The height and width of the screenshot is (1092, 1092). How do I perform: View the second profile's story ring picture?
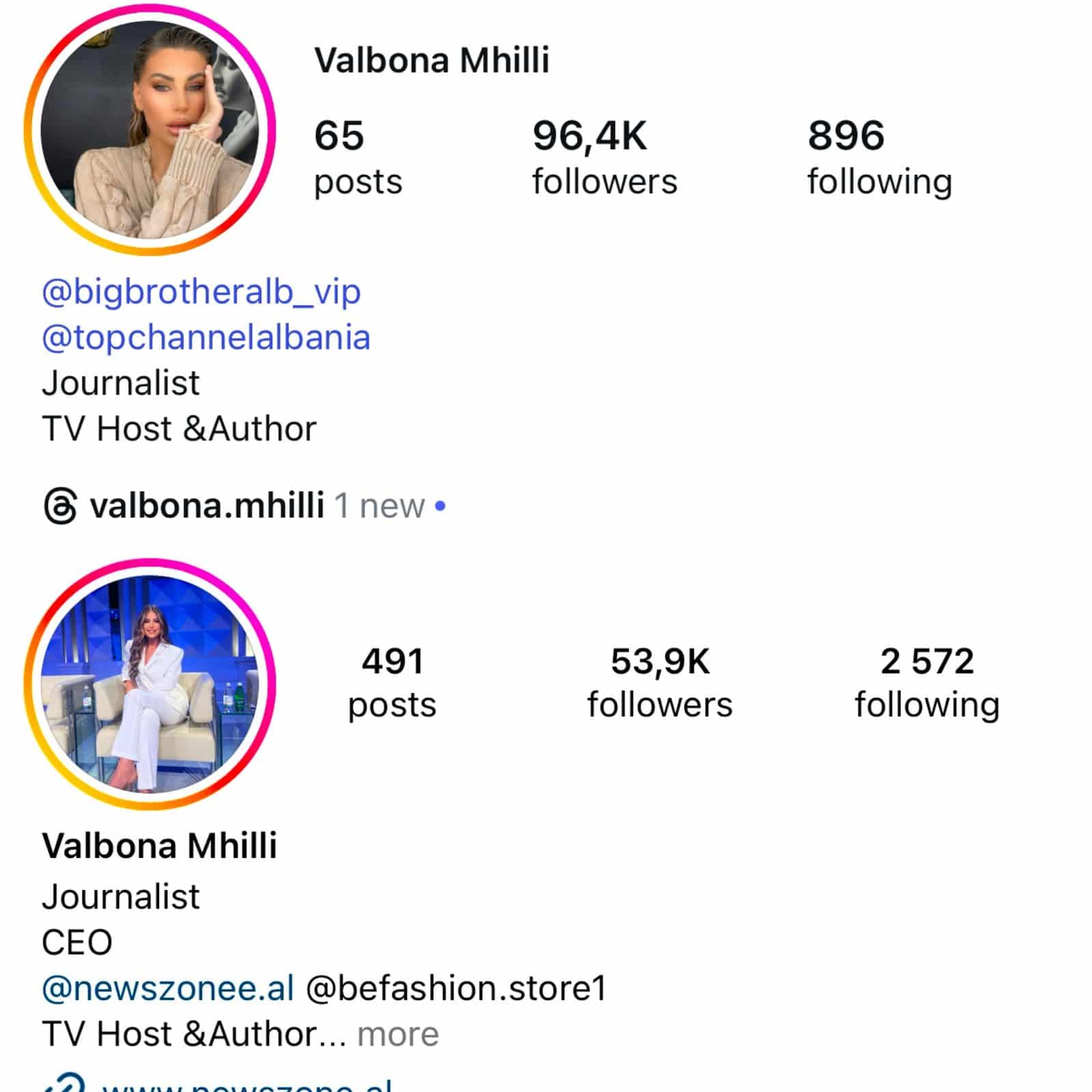(x=150, y=684)
